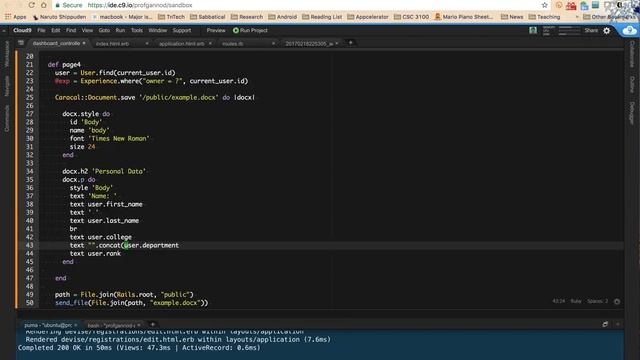Open the Window menu
Screen dimensions: 640x360
point(158,30)
